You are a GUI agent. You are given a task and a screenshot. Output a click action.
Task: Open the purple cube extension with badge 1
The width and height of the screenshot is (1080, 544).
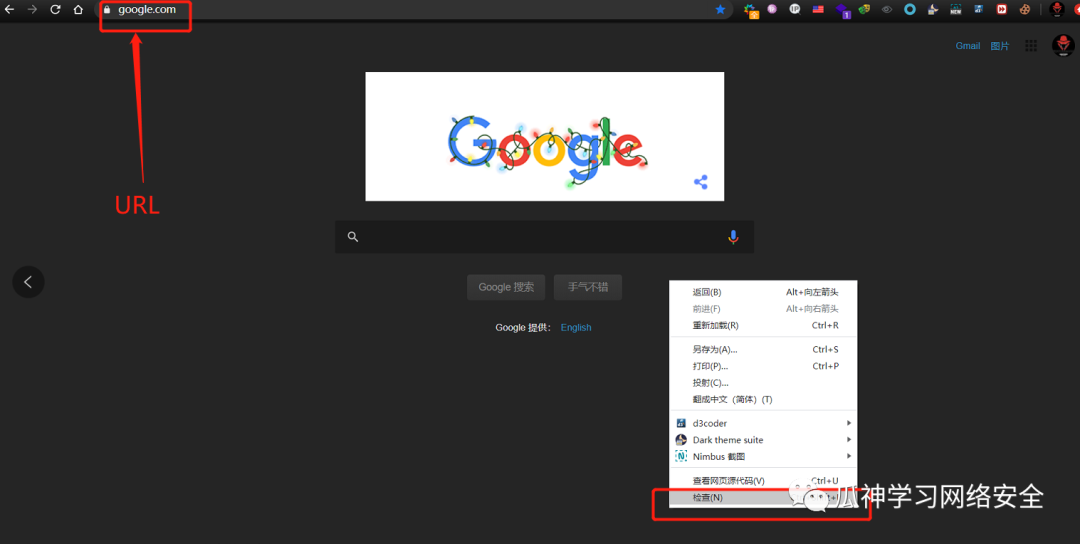(843, 10)
